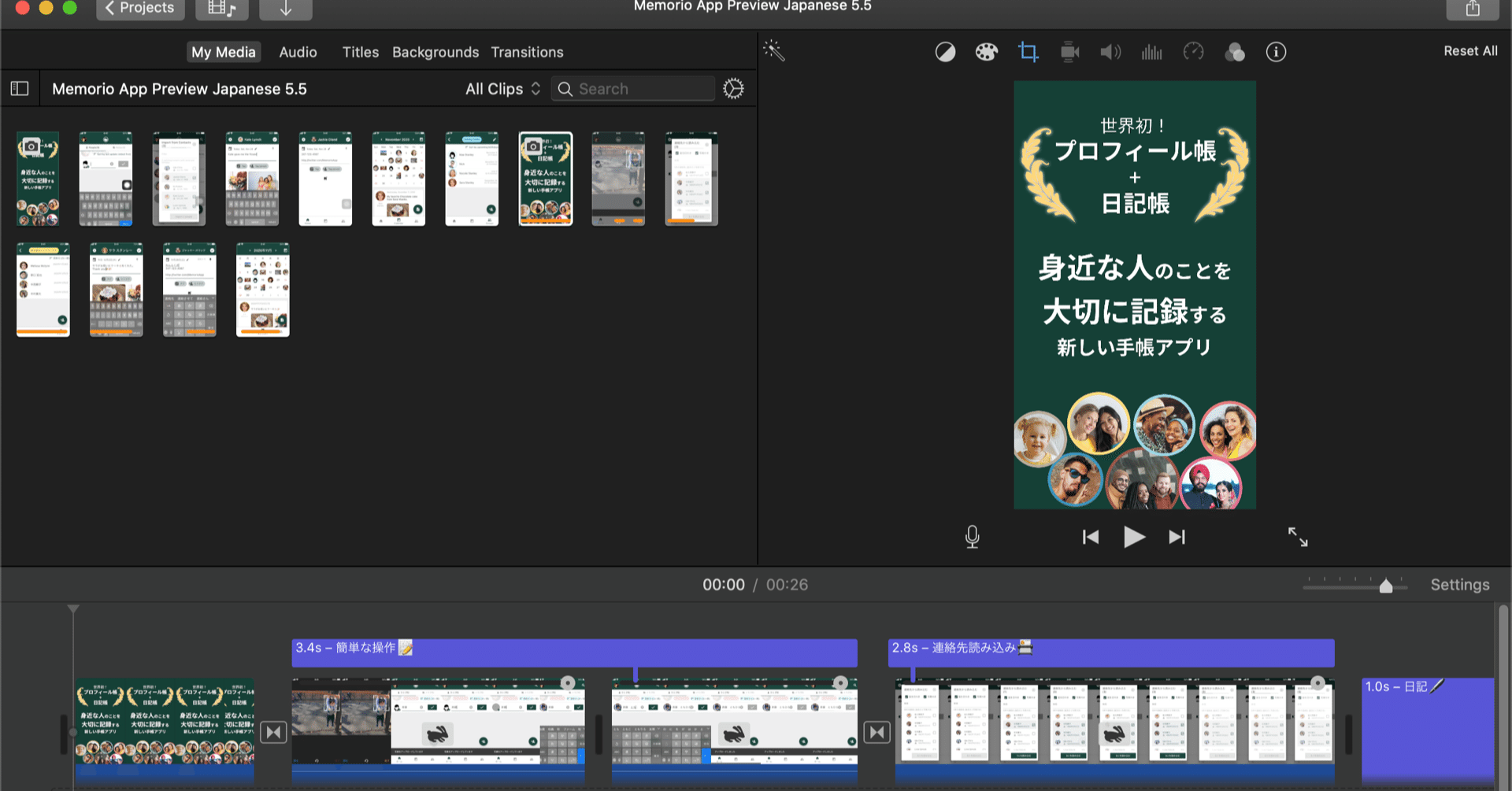Image resolution: width=1512 pixels, height=791 pixels.
Task: Play the project preview
Action: (1134, 537)
